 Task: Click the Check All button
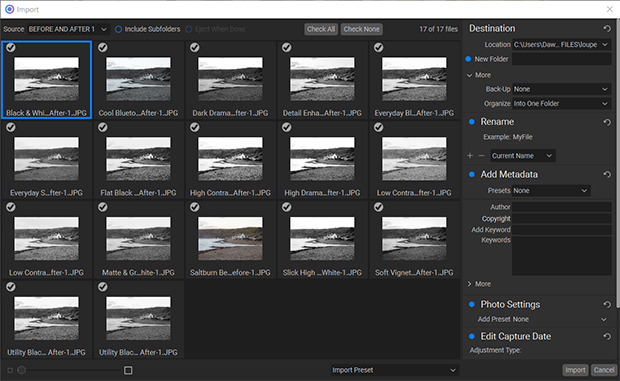coord(321,29)
